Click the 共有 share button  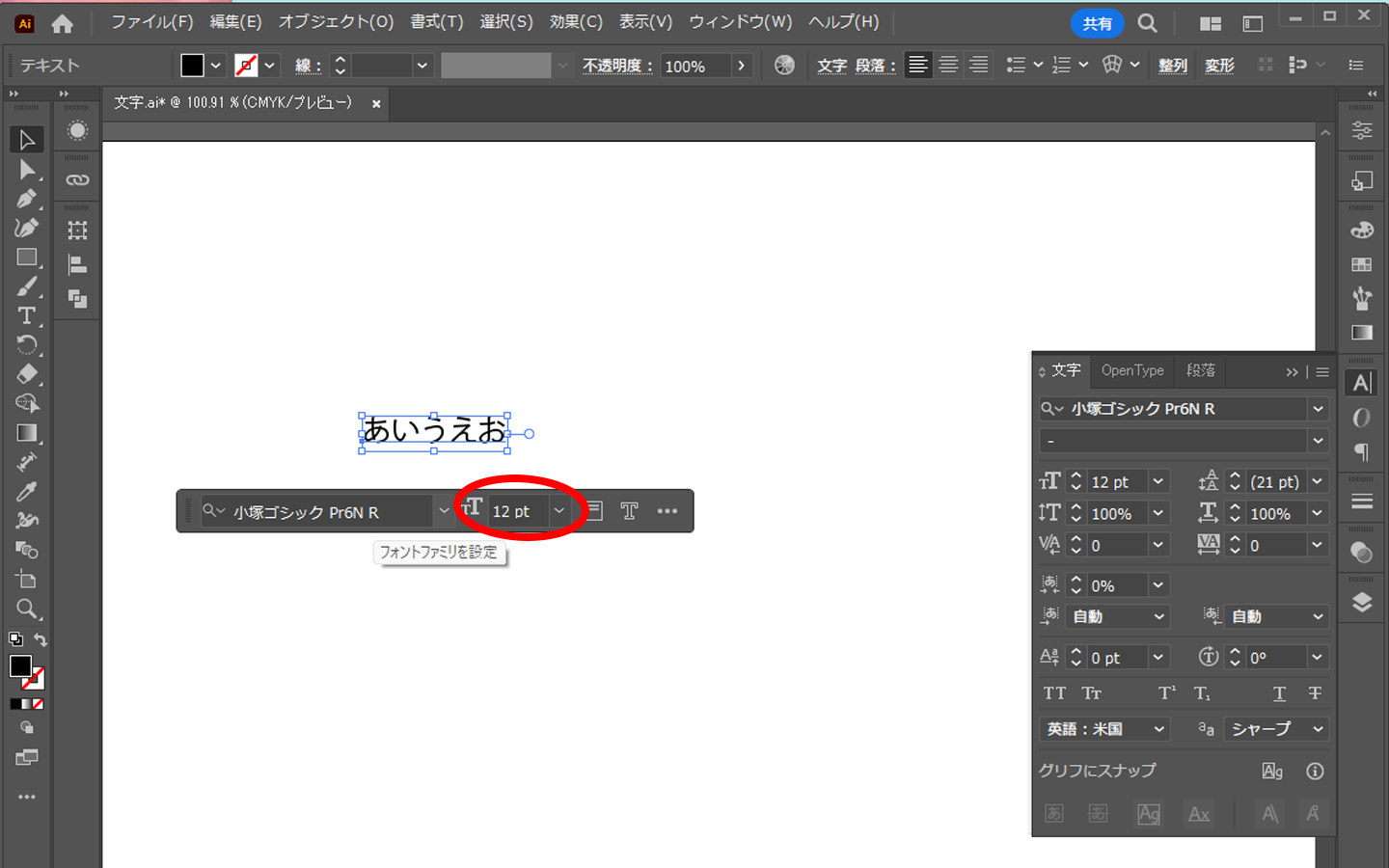[x=1097, y=23]
